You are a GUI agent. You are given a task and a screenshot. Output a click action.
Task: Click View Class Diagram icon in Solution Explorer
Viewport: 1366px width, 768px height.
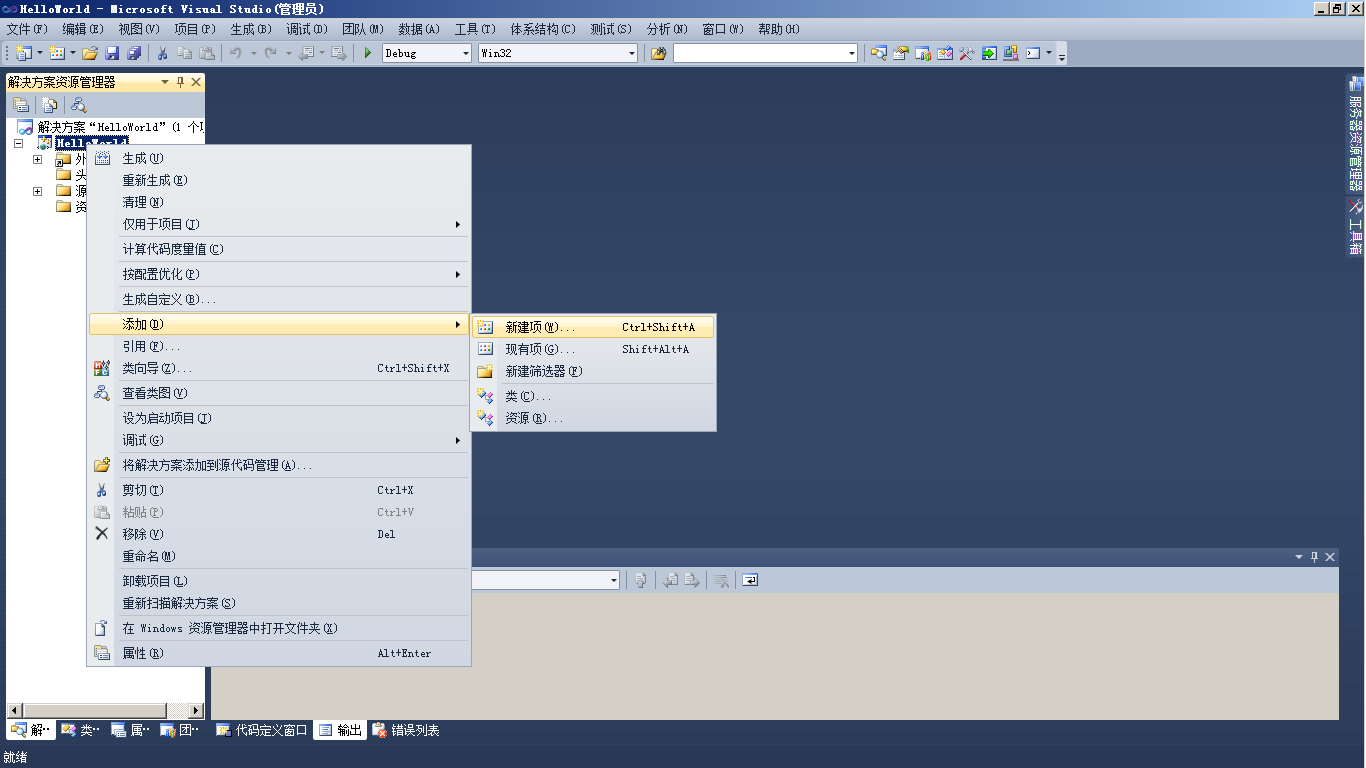79,105
